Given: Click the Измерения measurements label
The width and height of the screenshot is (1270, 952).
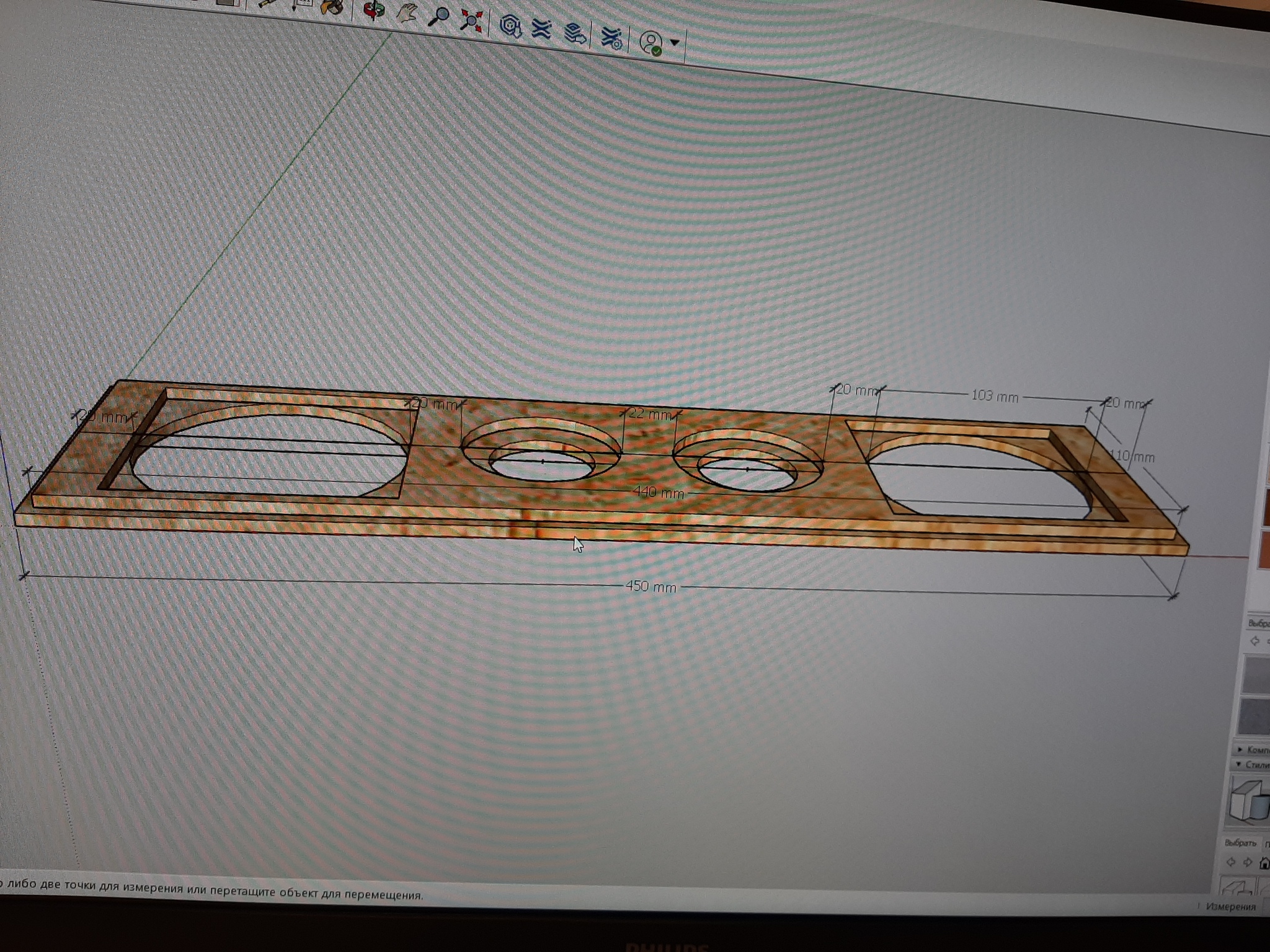Looking at the screenshot, I should tap(1231, 907).
